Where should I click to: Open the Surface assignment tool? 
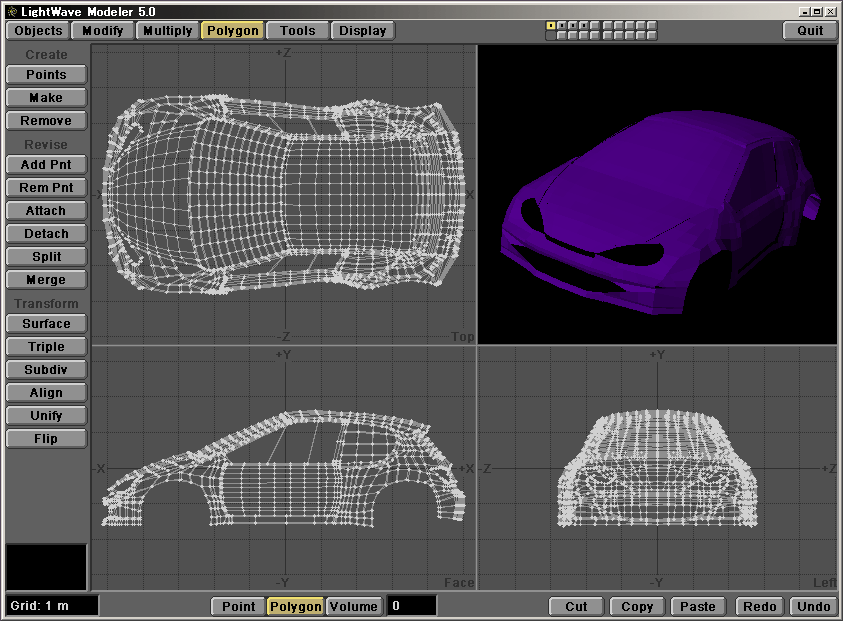[46, 323]
